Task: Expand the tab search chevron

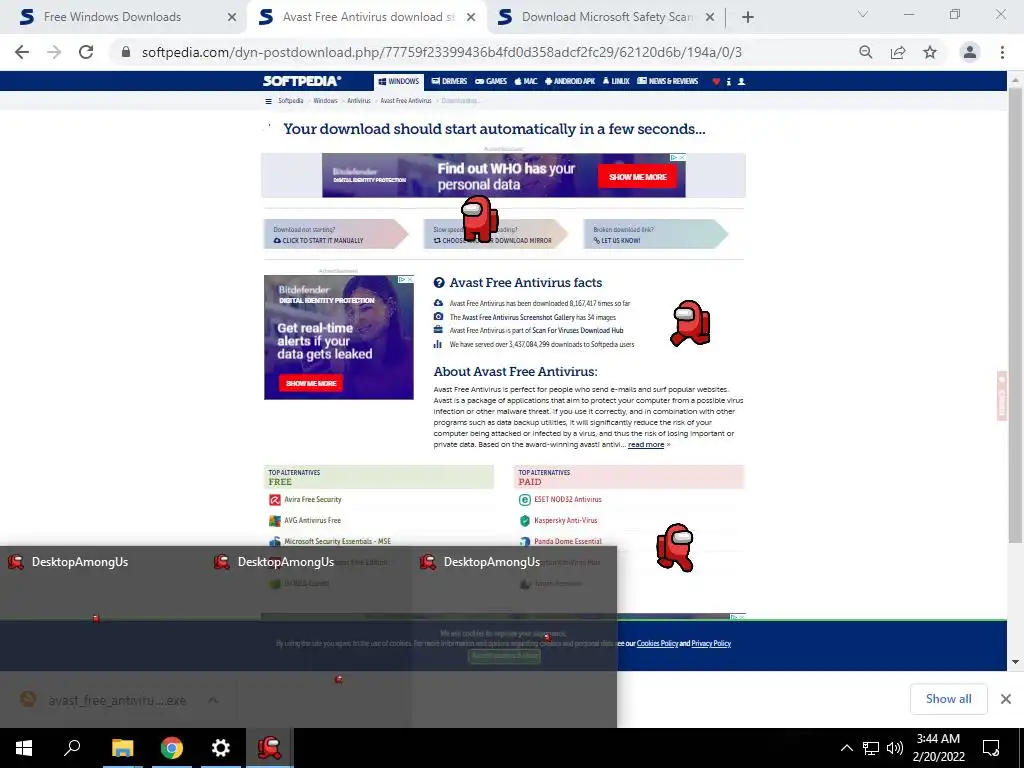Action: pos(863,14)
